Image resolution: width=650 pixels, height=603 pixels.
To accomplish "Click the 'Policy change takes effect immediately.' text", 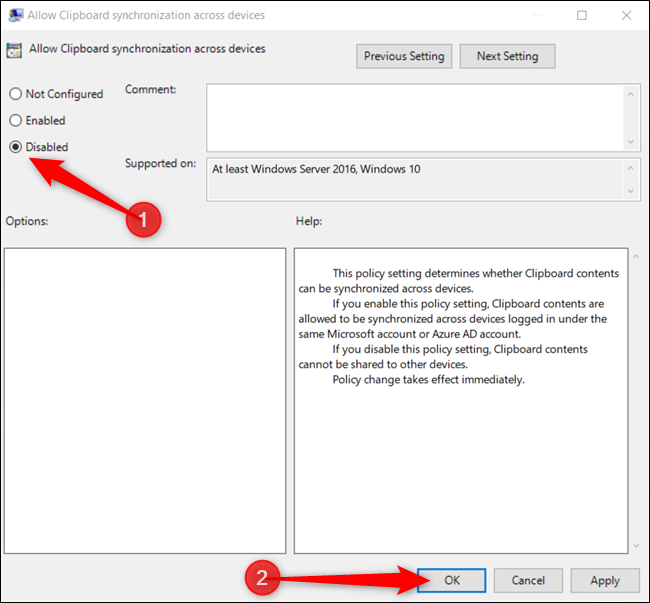I will point(428,380).
